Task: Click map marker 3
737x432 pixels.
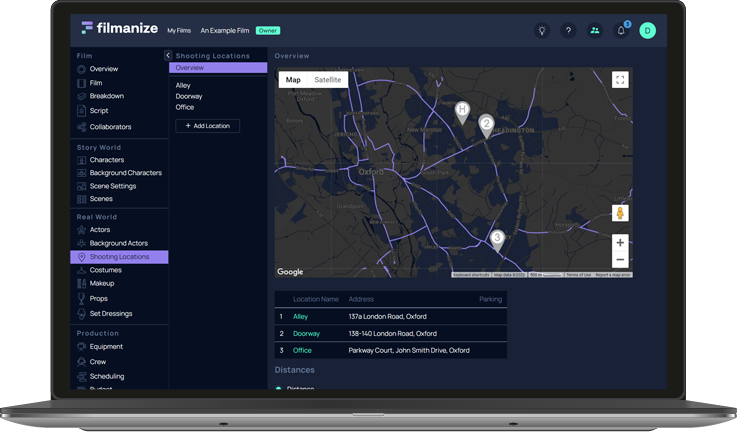Action: coord(497,240)
